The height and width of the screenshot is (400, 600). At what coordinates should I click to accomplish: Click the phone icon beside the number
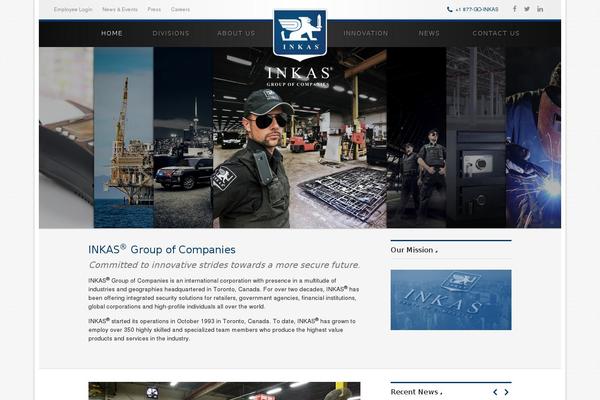(450, 9)
